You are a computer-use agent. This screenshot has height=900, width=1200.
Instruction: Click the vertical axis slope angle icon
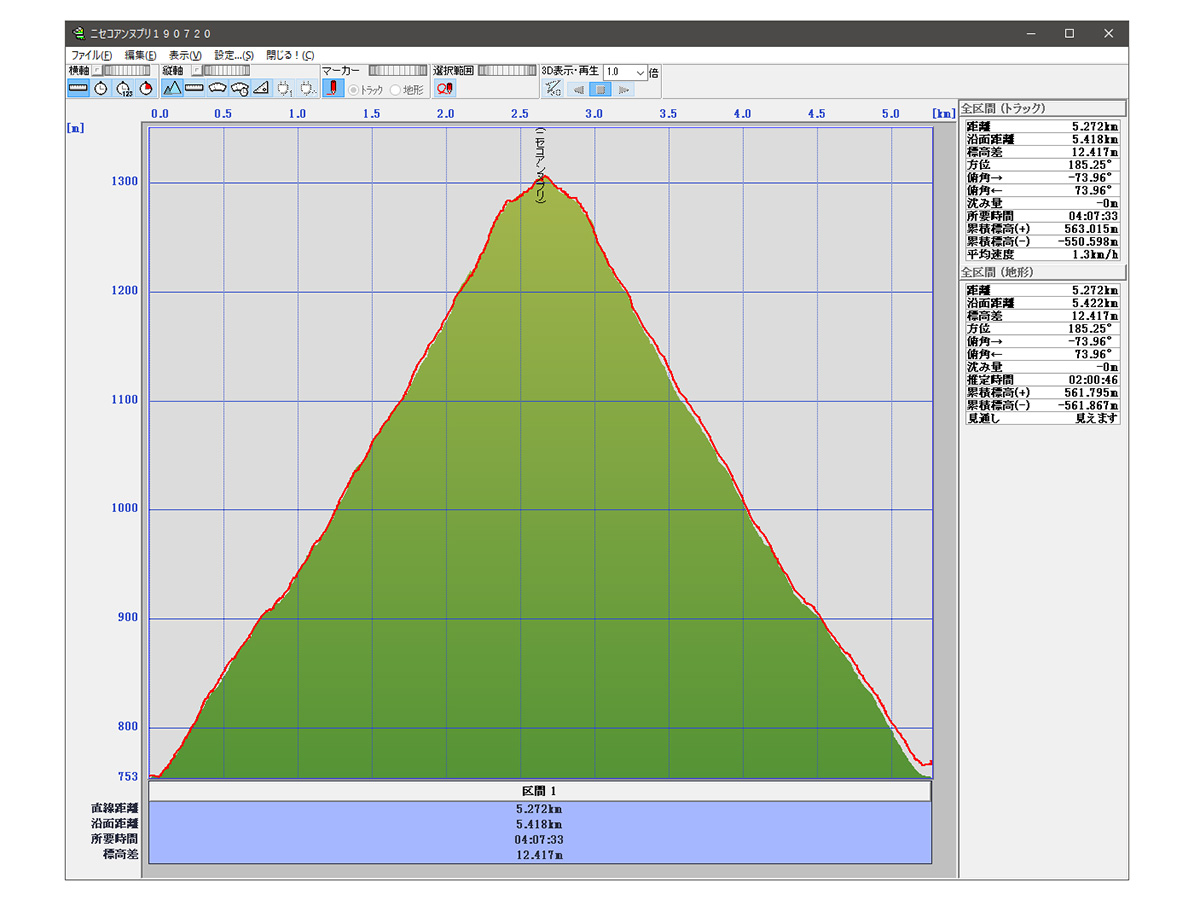(261, 89)
